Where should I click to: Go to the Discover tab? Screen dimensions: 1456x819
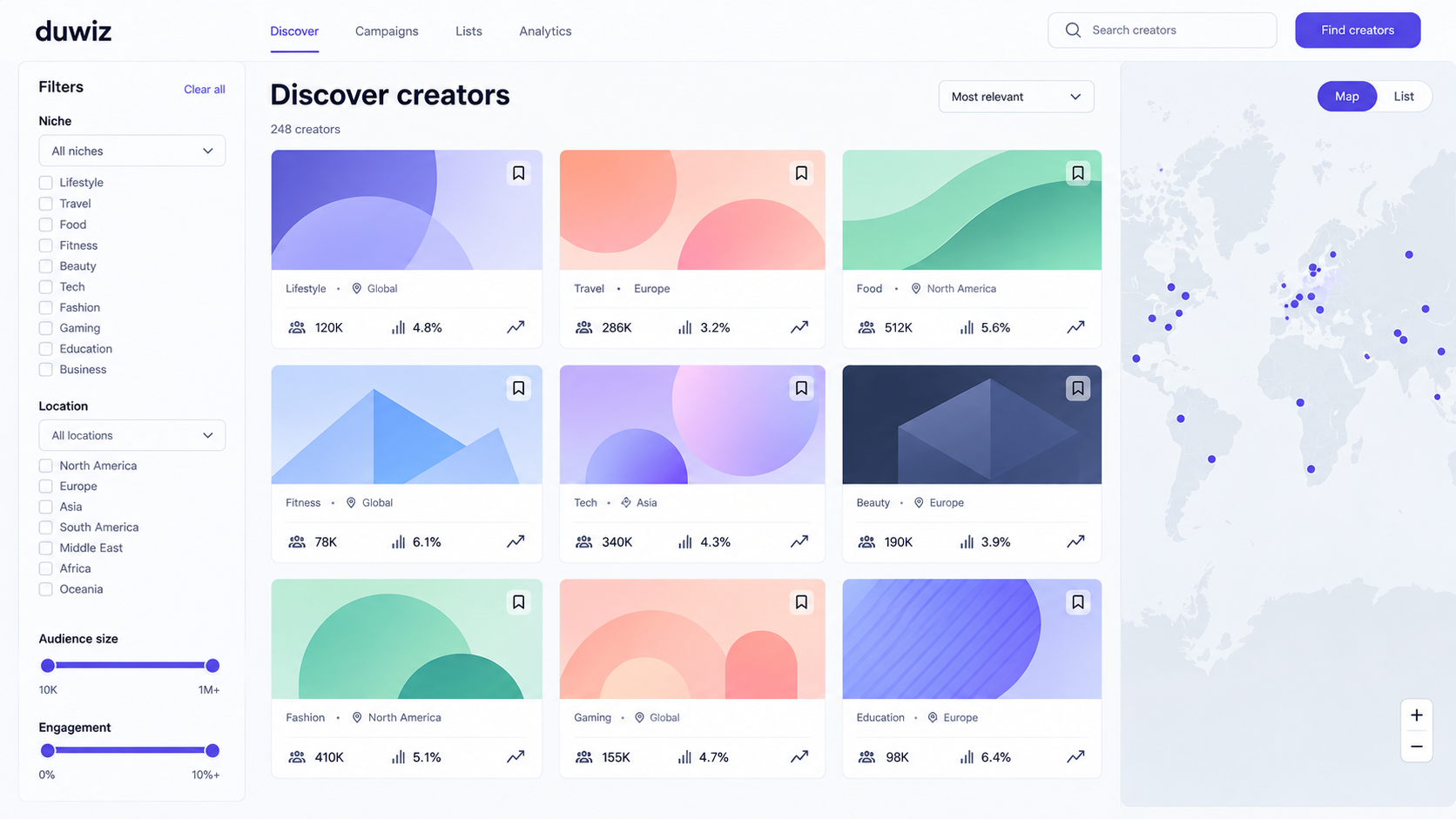(294, 31)
